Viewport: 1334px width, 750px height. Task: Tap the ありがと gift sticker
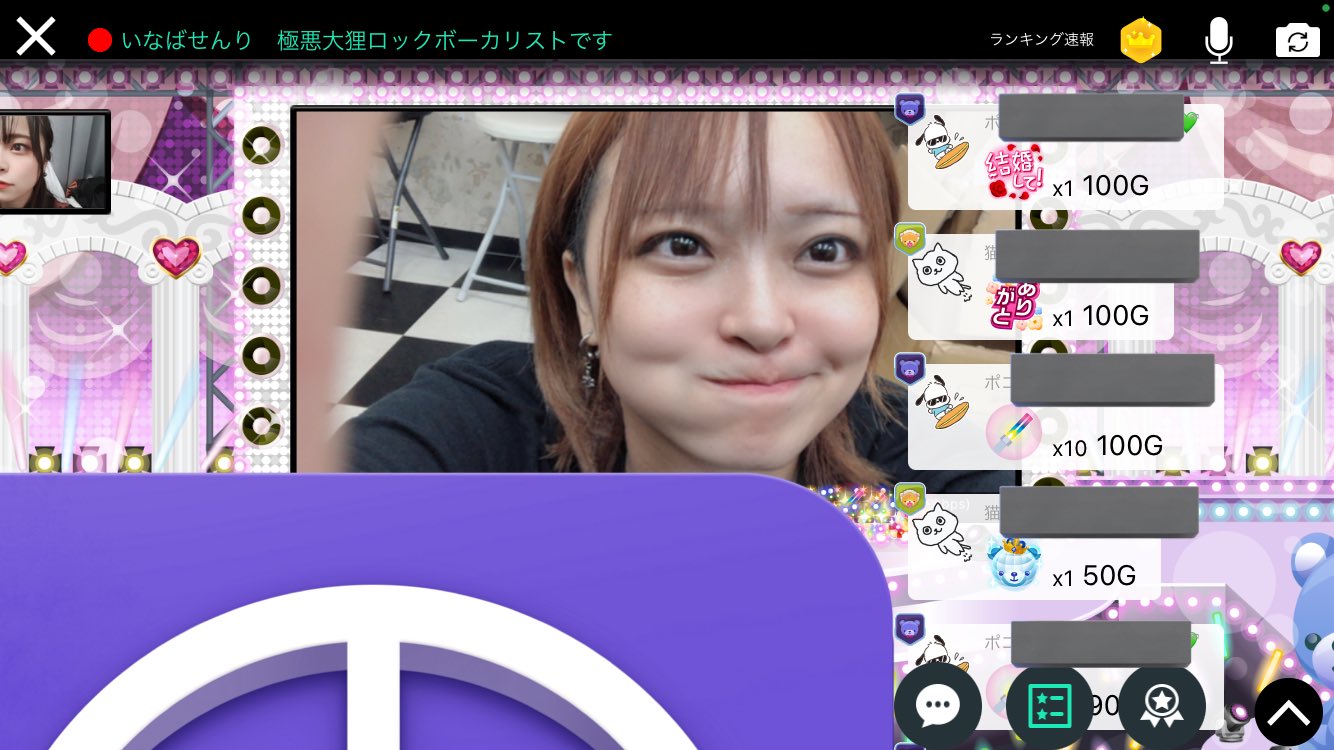point(1014,305)
